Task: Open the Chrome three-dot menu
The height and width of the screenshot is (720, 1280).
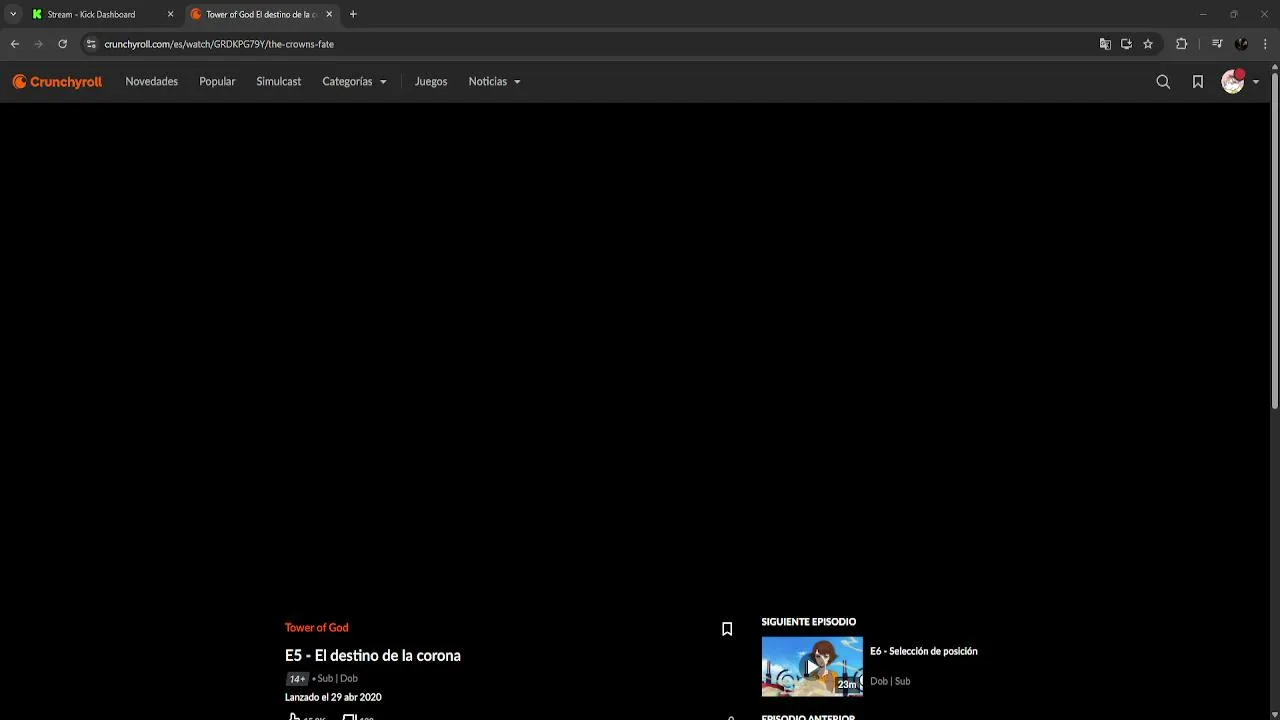Action: coord(1265,44)
